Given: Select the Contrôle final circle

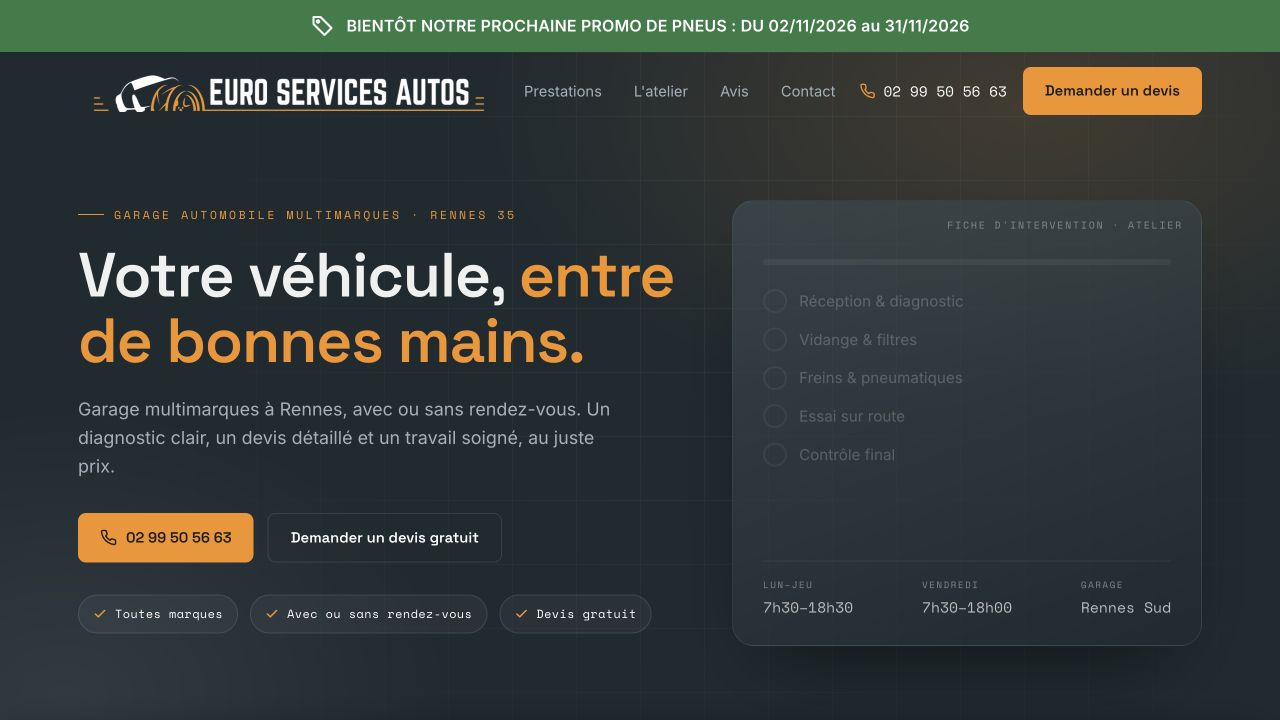Looking at the screenshot, I should 775,455.
